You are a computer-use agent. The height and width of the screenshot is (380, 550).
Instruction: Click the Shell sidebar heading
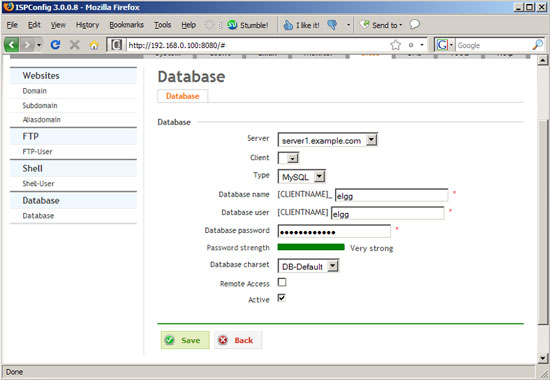32,168
